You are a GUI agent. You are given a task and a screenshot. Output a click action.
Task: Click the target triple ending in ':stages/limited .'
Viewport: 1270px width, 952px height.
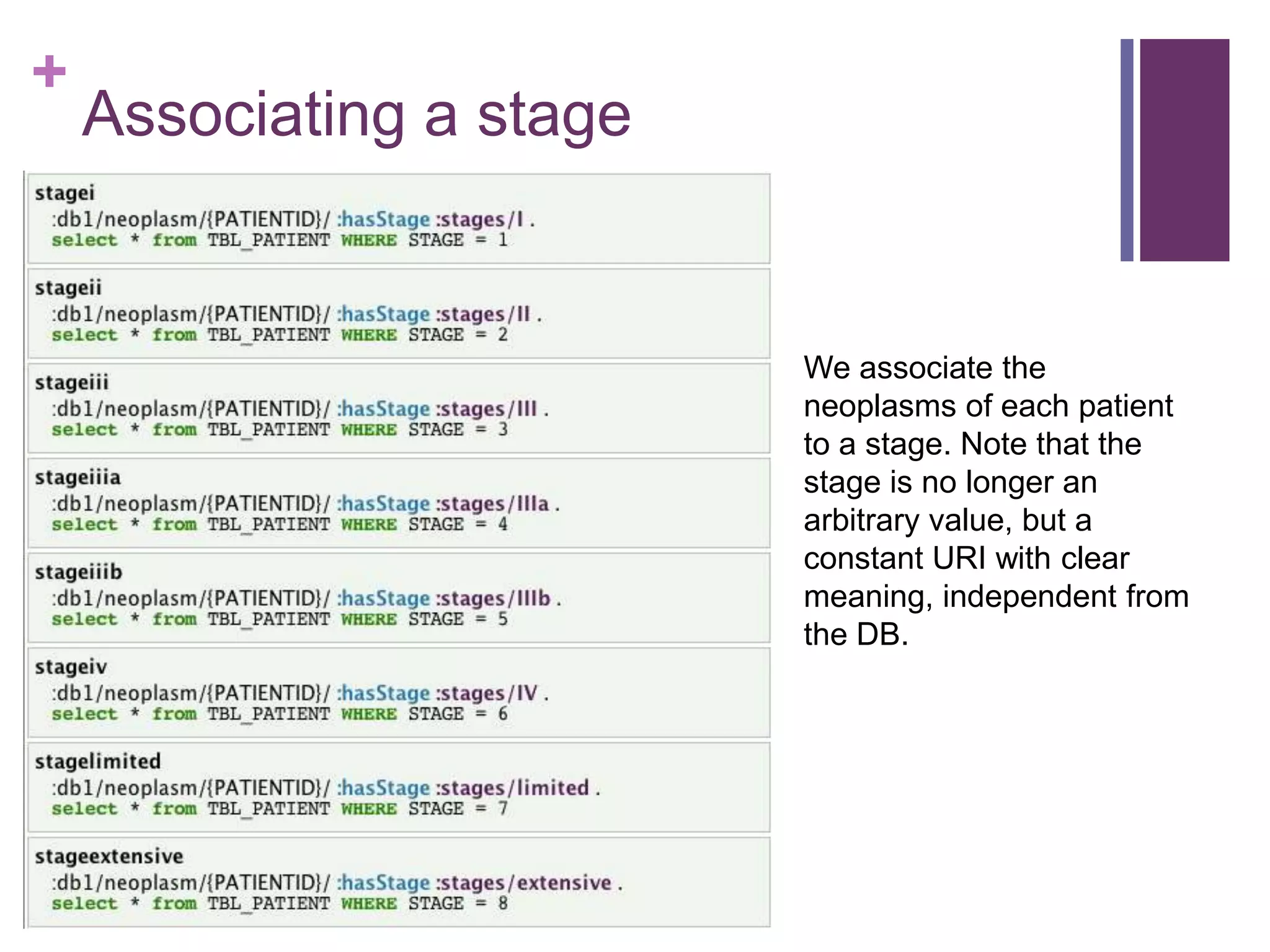(x=326, y=788)
